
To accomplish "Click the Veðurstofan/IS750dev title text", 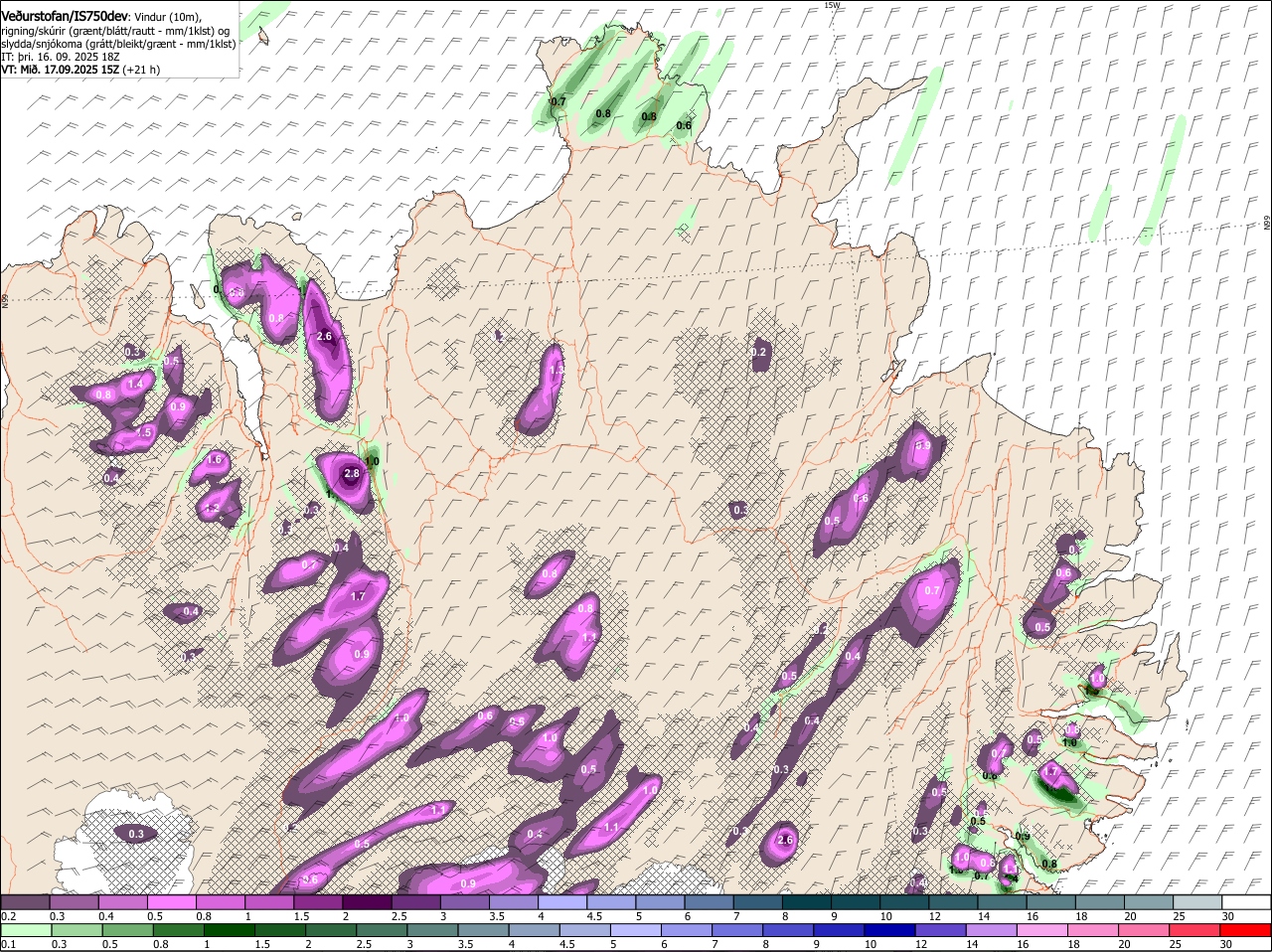I will [65, 16].
